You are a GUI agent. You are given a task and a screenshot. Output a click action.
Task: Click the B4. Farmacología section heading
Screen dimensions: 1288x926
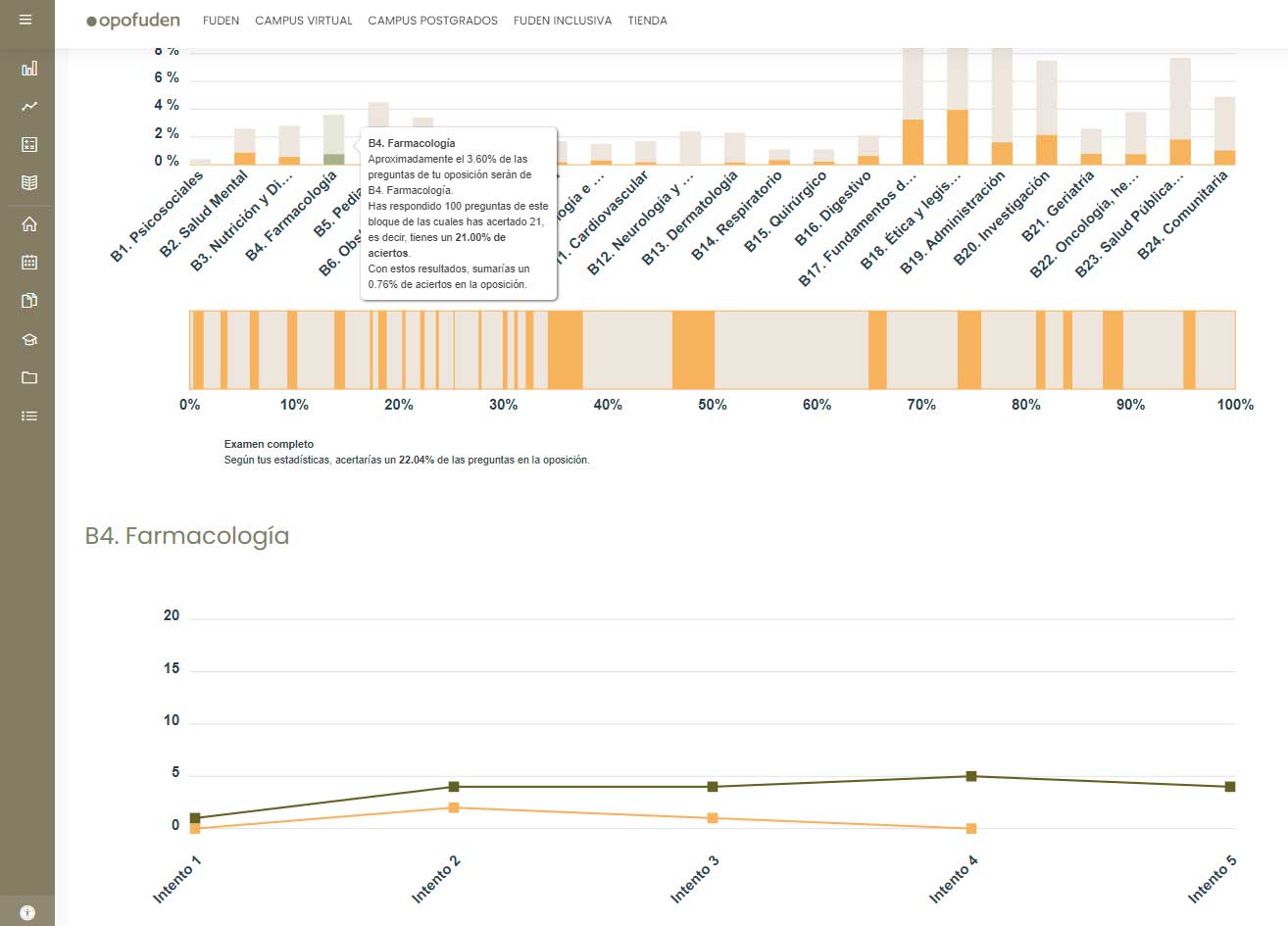point(187,536)
